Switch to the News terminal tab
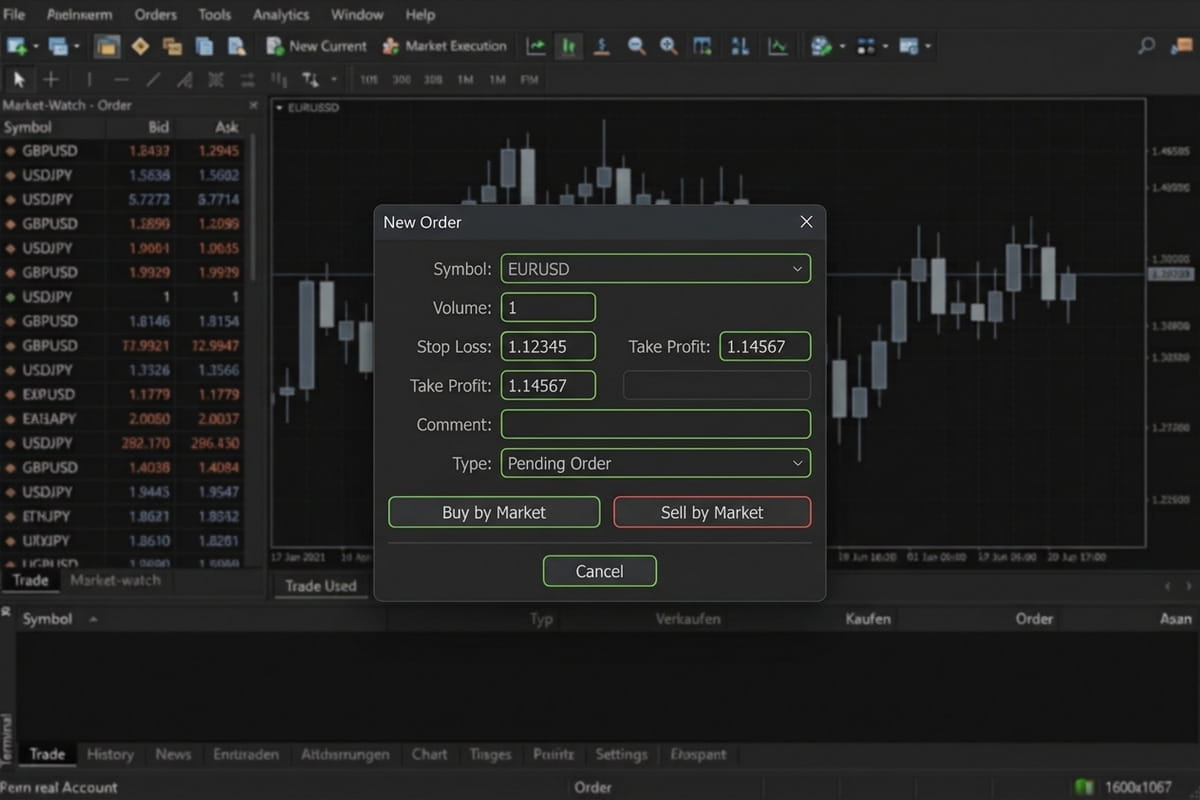 click(x=173, y=754)
